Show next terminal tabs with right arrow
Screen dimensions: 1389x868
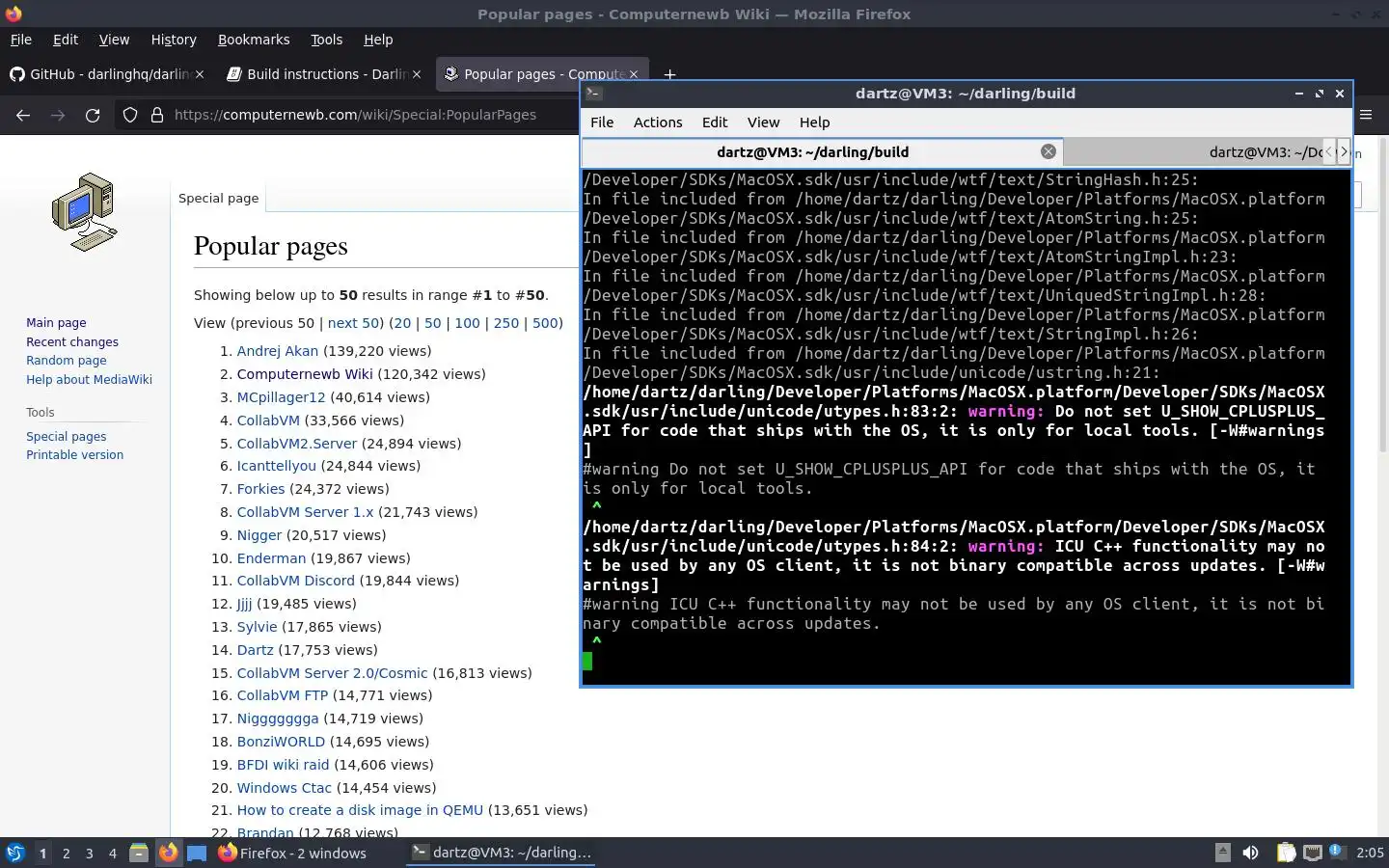[1344, 151]
